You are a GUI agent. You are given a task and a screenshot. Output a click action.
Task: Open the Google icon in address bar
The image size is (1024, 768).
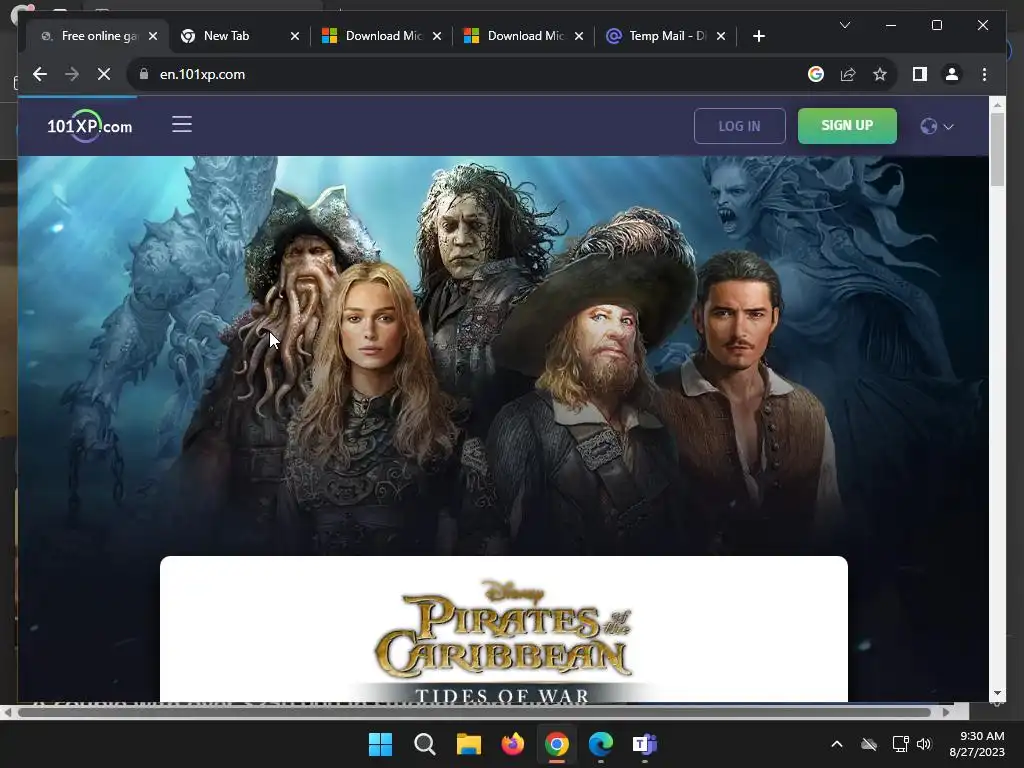(x=816, y=74)
